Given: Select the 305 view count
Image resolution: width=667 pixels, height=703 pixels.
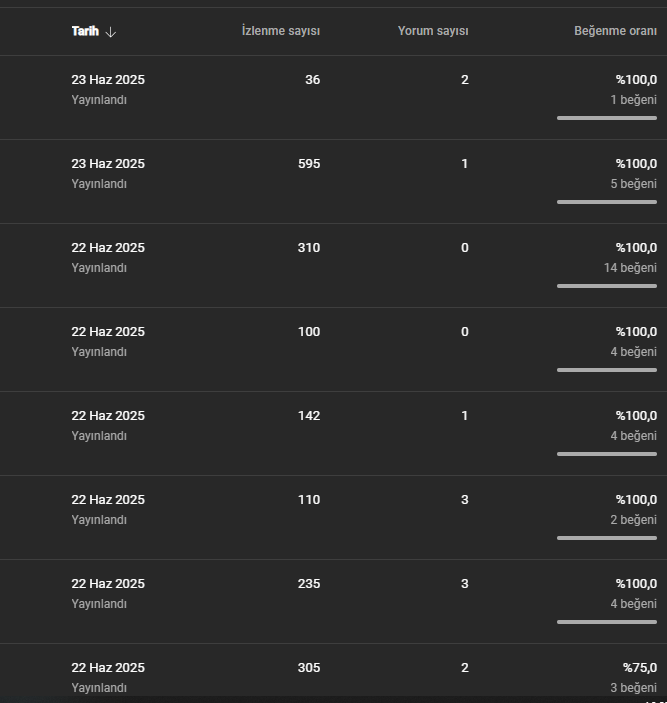Looking at the screenshot, I should tap(309, 668).
